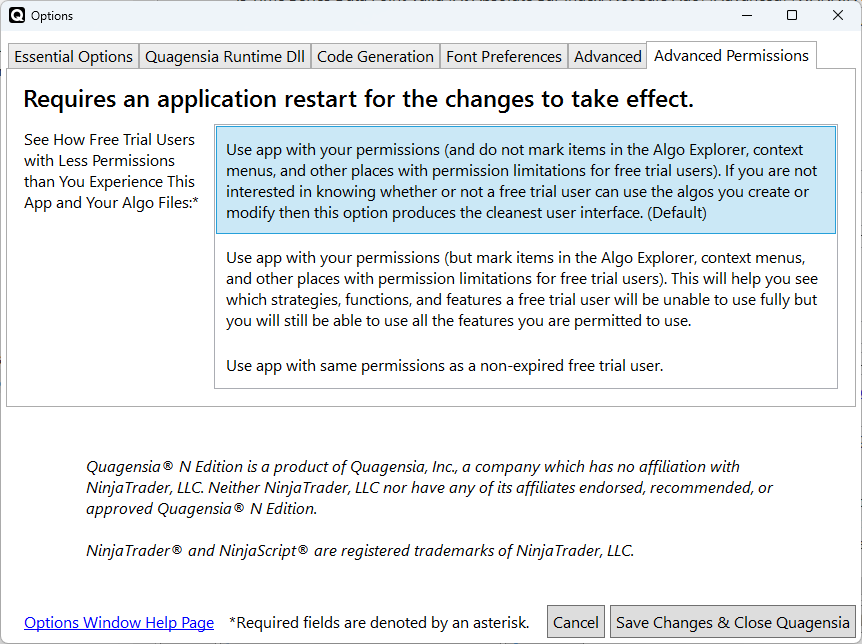Click the NinjaTrader registered trademarks notice

(x=360, y=551)
